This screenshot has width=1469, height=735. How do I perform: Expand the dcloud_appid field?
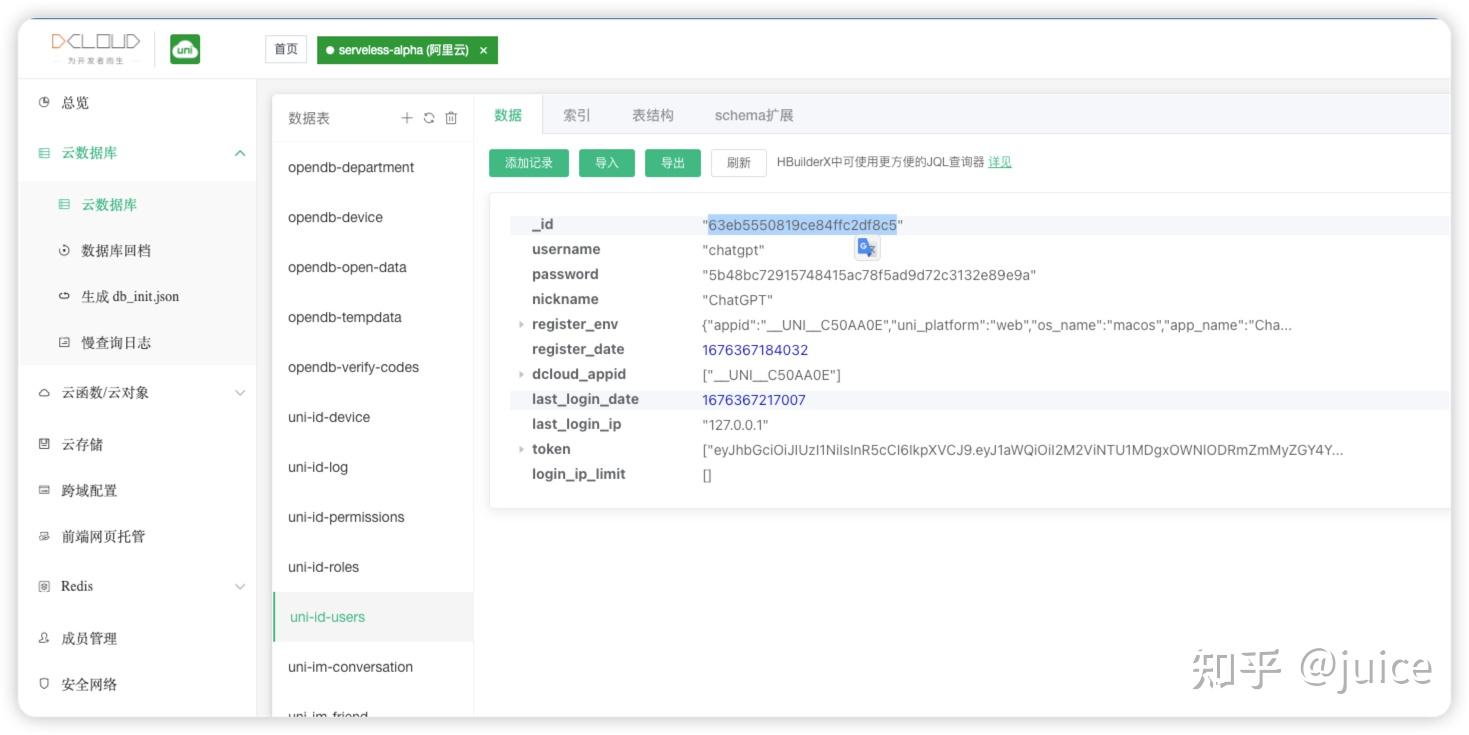click(x=521, y=374)
